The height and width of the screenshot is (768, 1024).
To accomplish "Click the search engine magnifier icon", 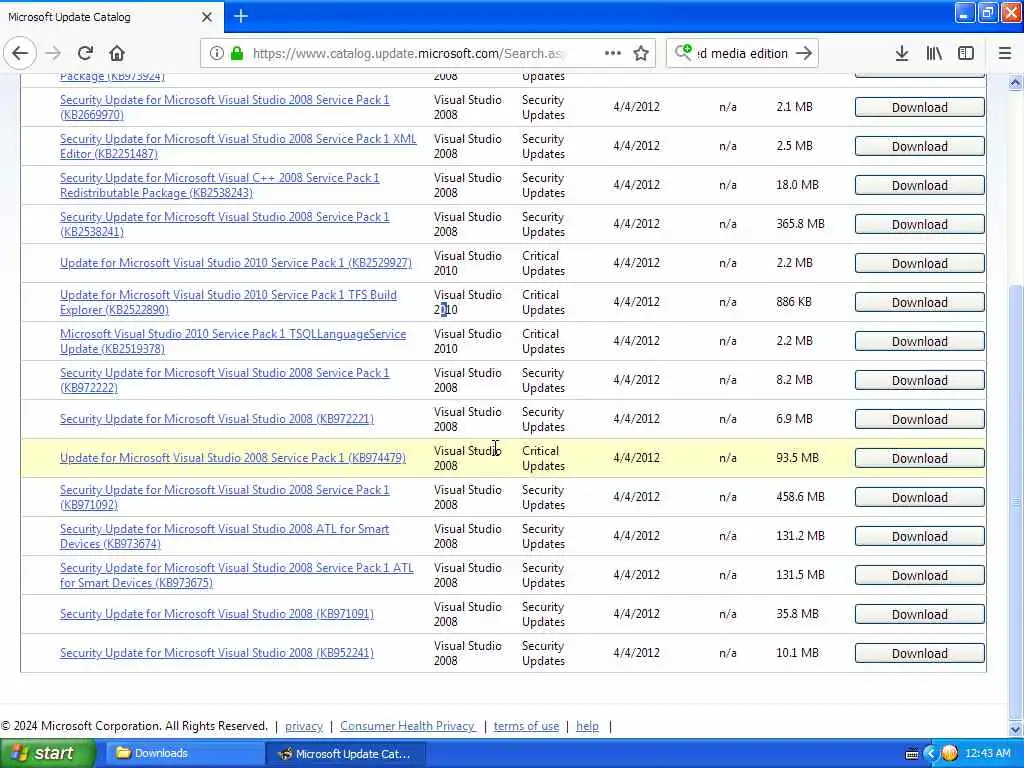I will (x=683, y=52).
